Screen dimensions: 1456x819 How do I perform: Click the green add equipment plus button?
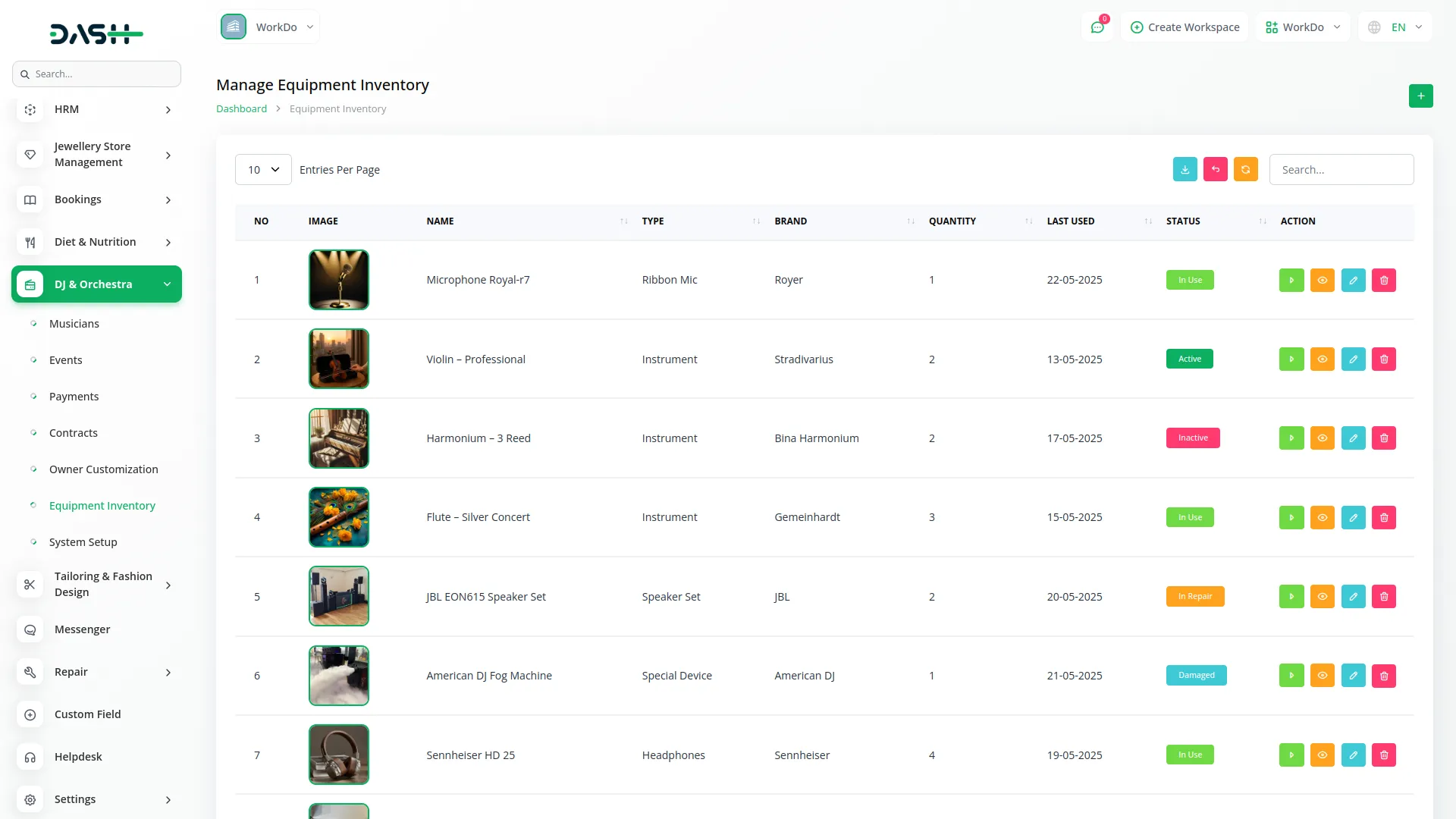coord(1420,96)
